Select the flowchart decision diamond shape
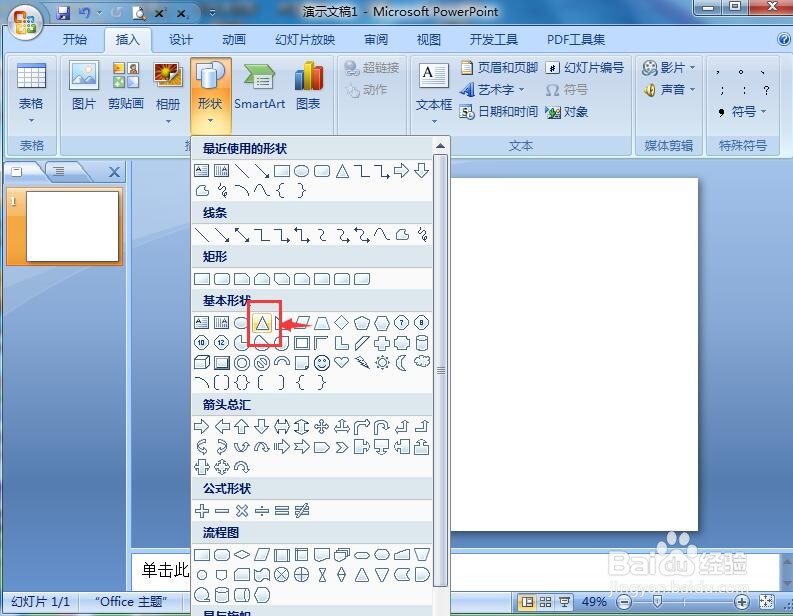793x616 pixels. coord(242,555)
